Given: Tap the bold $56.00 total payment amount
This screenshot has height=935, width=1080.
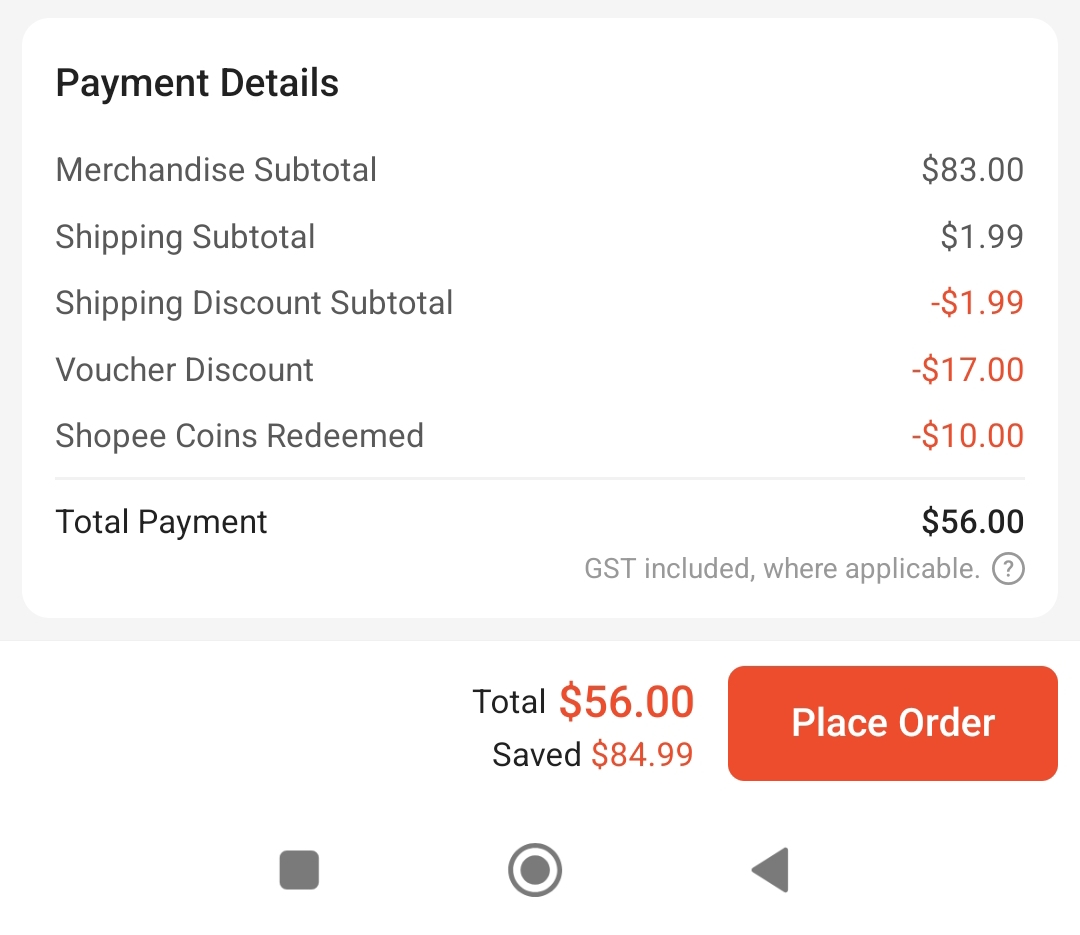Looking at the screenshot, I should (972, 522).
